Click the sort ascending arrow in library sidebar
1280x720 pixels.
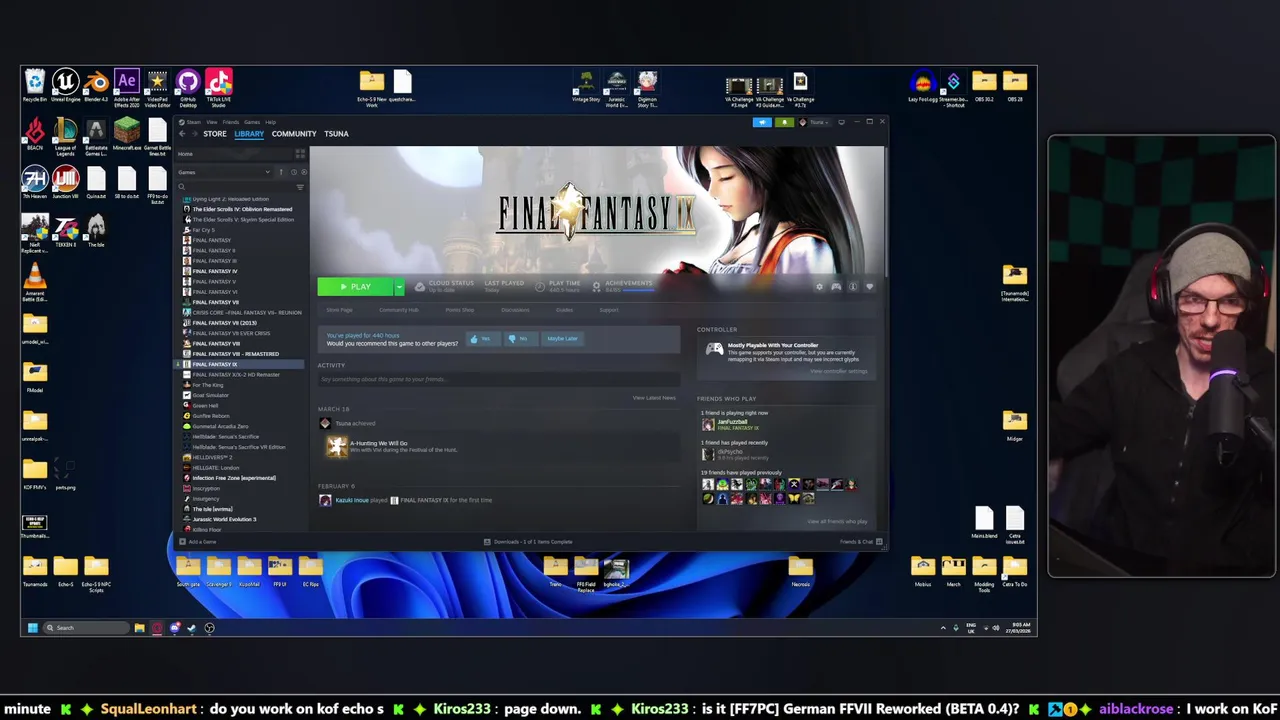281,172
